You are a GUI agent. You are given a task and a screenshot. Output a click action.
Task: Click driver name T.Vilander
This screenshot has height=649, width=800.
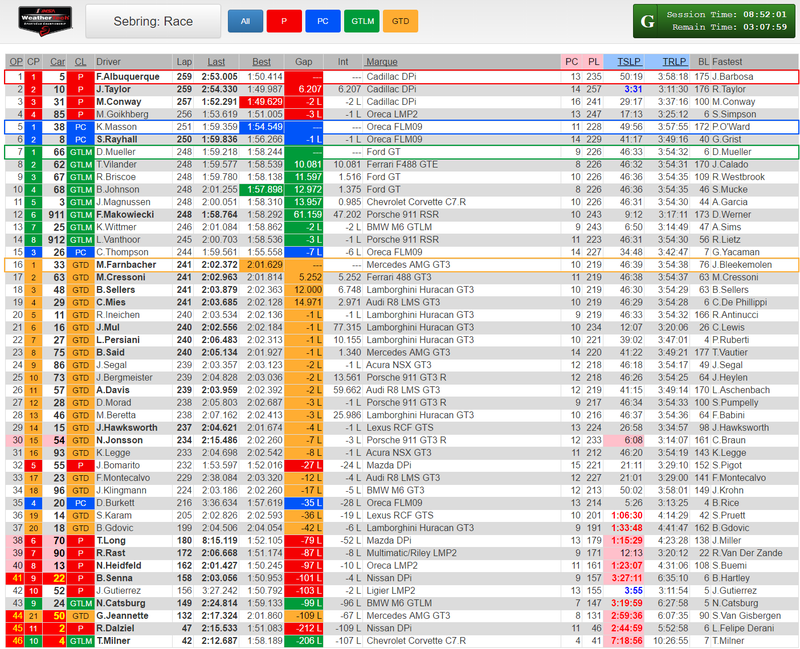117,164
